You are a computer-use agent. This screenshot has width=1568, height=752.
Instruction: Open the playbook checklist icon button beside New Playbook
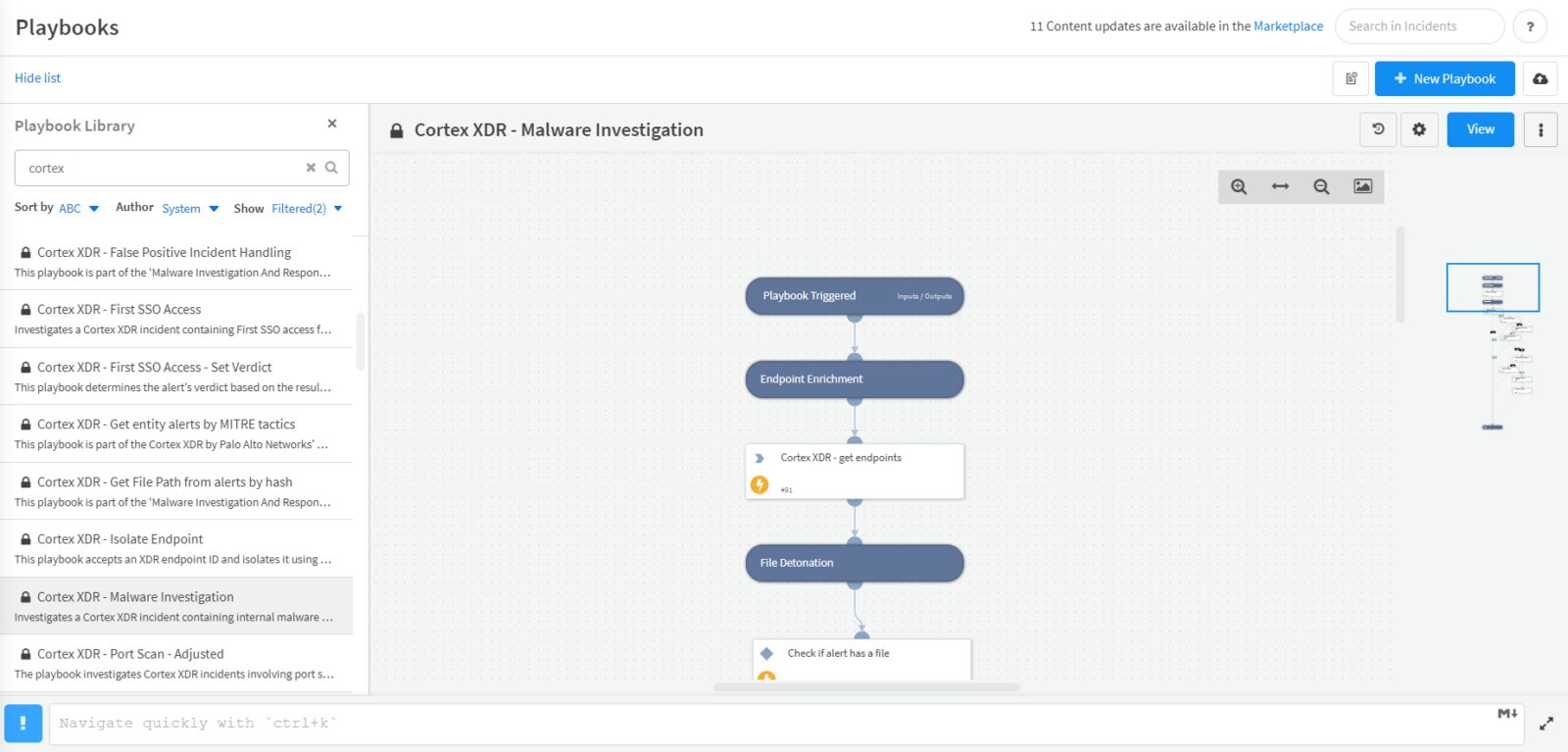[1350, 78]
